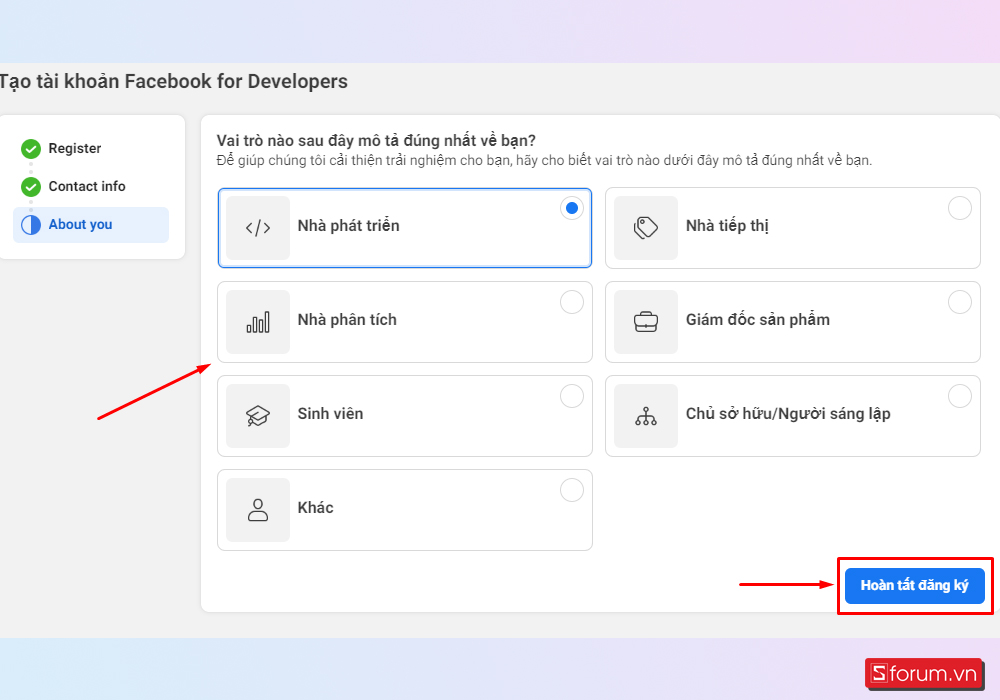Select the Sinh viên radio button
Image resolution: width=1000 pixels, height=700 pixels.
click(571, 396)
